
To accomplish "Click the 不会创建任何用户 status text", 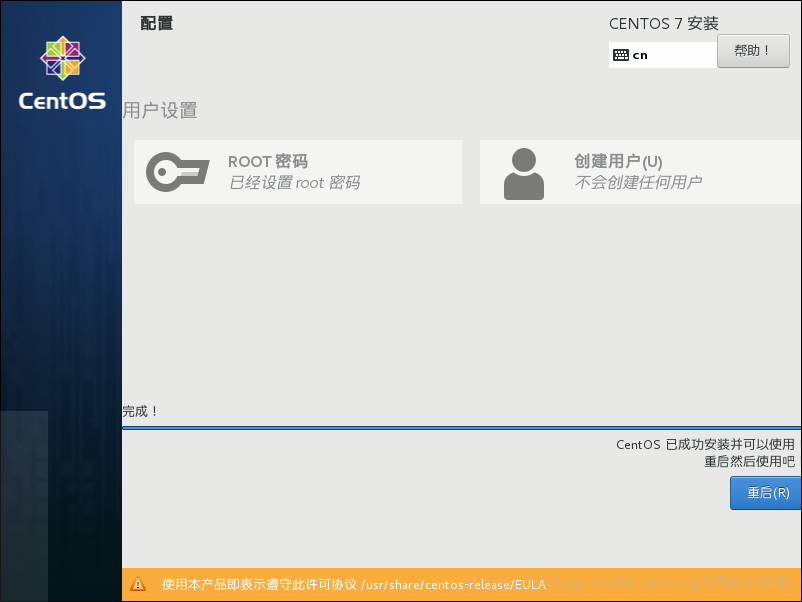I will click(638, 182).
